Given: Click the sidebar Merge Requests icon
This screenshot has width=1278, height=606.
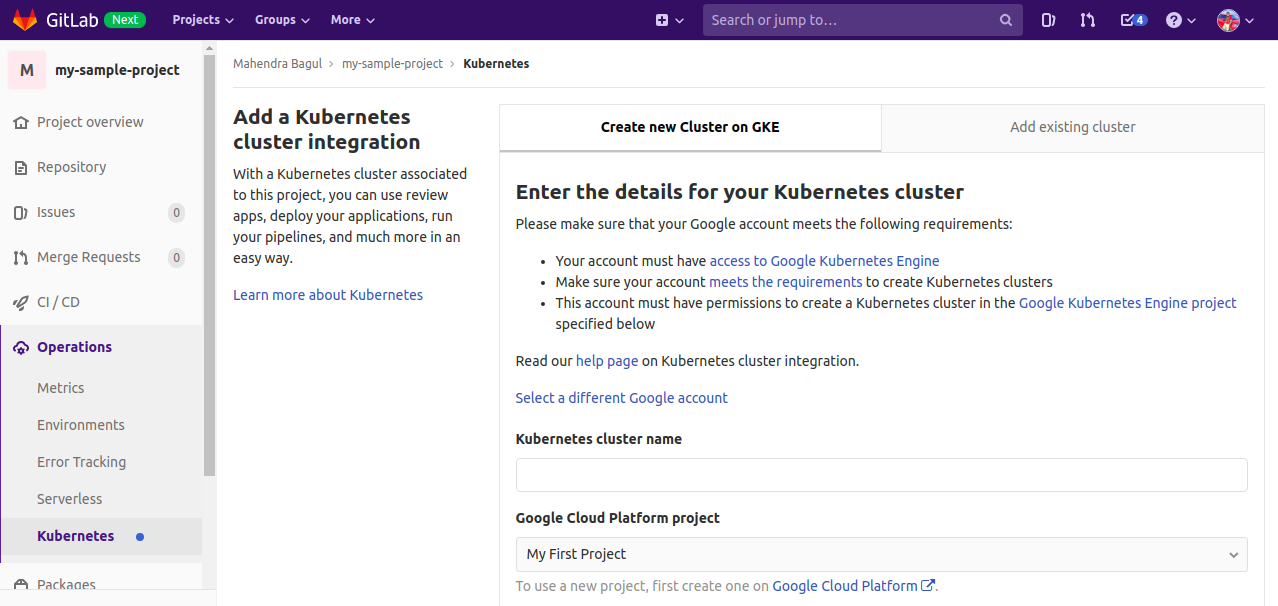Looking at the screenshot, I should coord(20,257).
